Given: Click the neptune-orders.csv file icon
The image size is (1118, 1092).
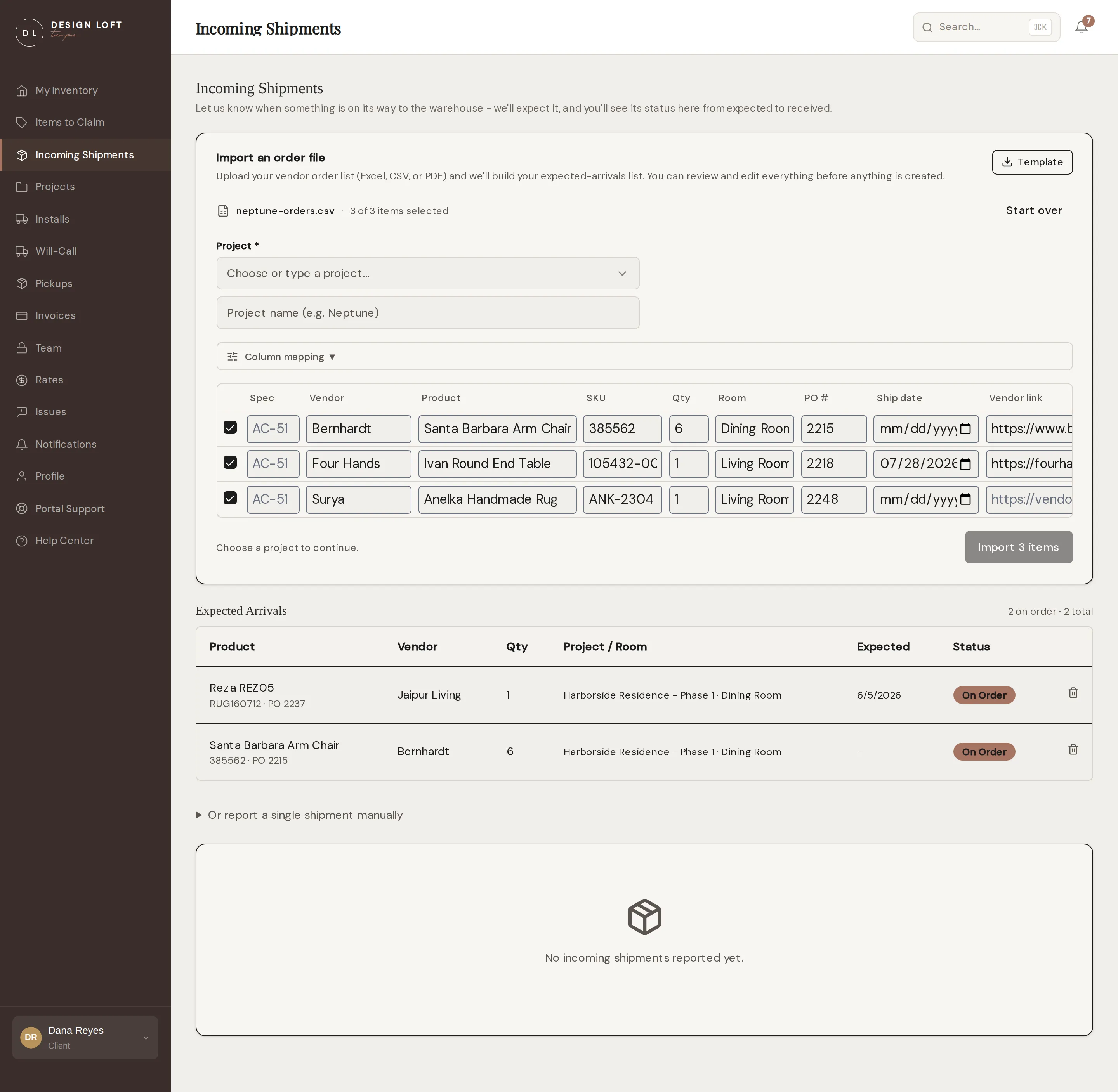Looking at the screenshot, I should pos(223,211).
